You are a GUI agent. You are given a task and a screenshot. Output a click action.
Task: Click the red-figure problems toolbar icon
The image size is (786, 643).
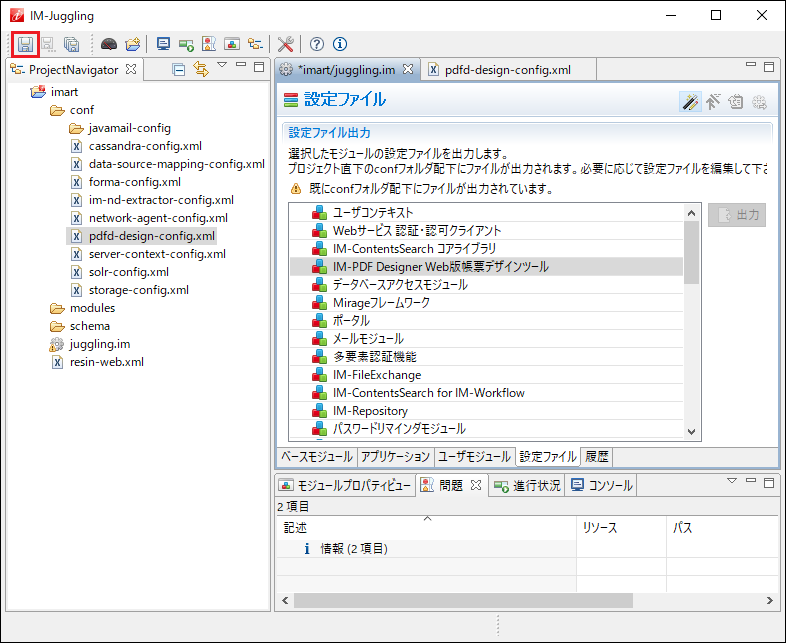click(209, 44)
